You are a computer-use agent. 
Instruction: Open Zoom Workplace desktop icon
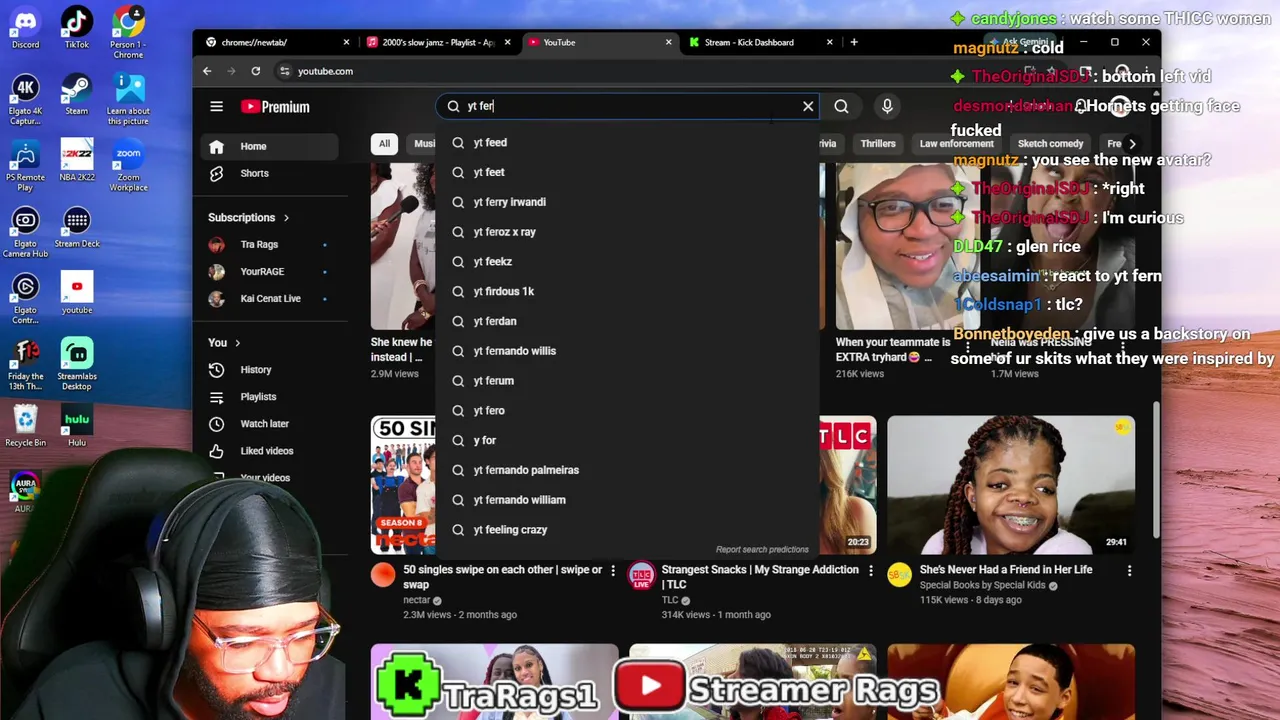tap(128, 166)
